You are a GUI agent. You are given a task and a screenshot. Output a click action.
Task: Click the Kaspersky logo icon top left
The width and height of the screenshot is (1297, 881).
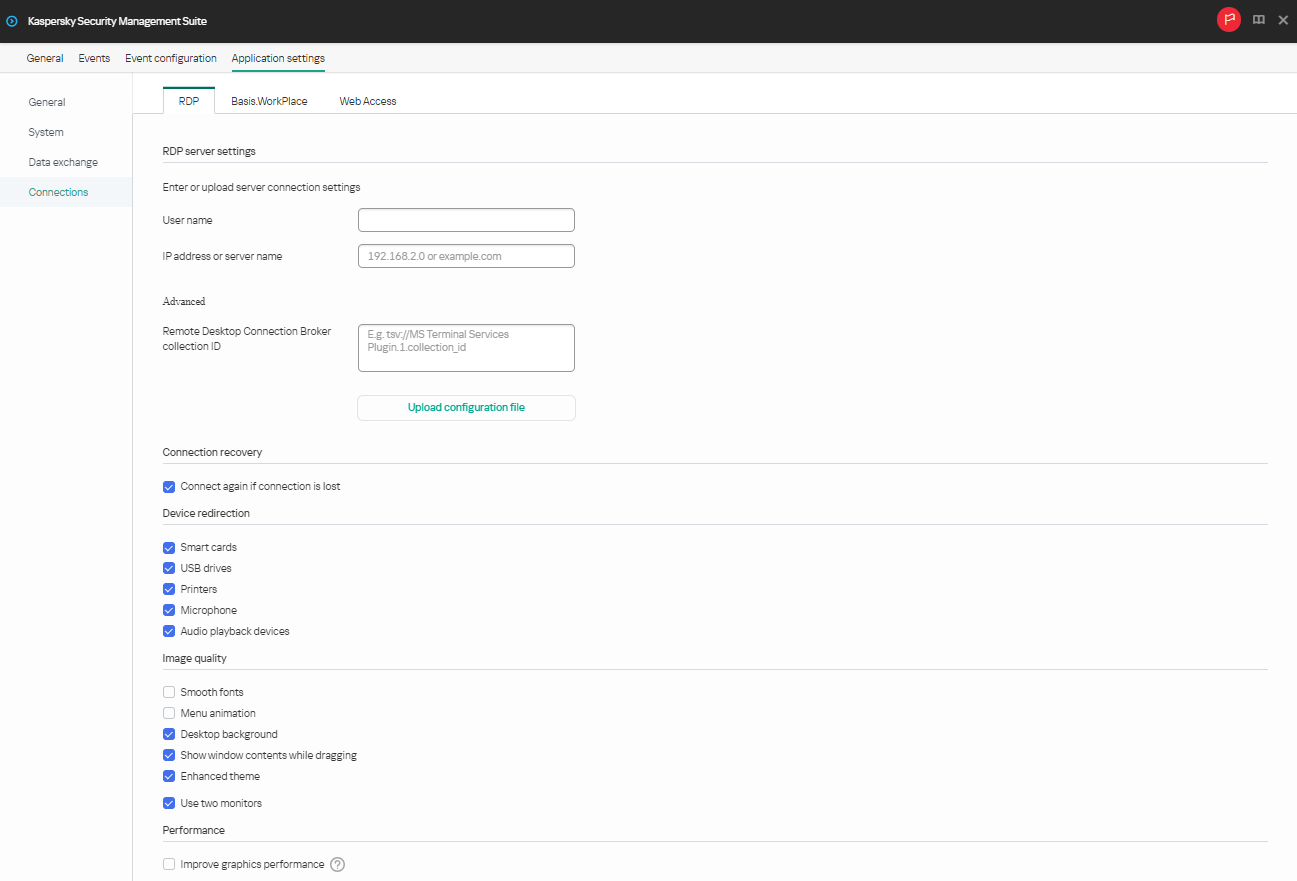coord(13,20)
